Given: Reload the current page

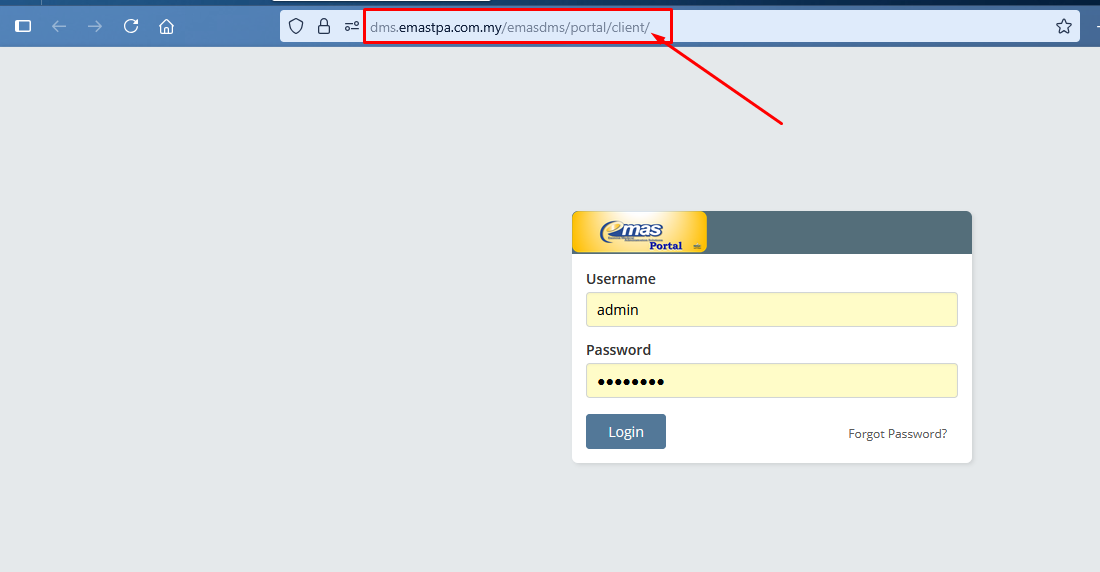Looking at the screenshot, I should pyautogui.click(x=131, y=26).
